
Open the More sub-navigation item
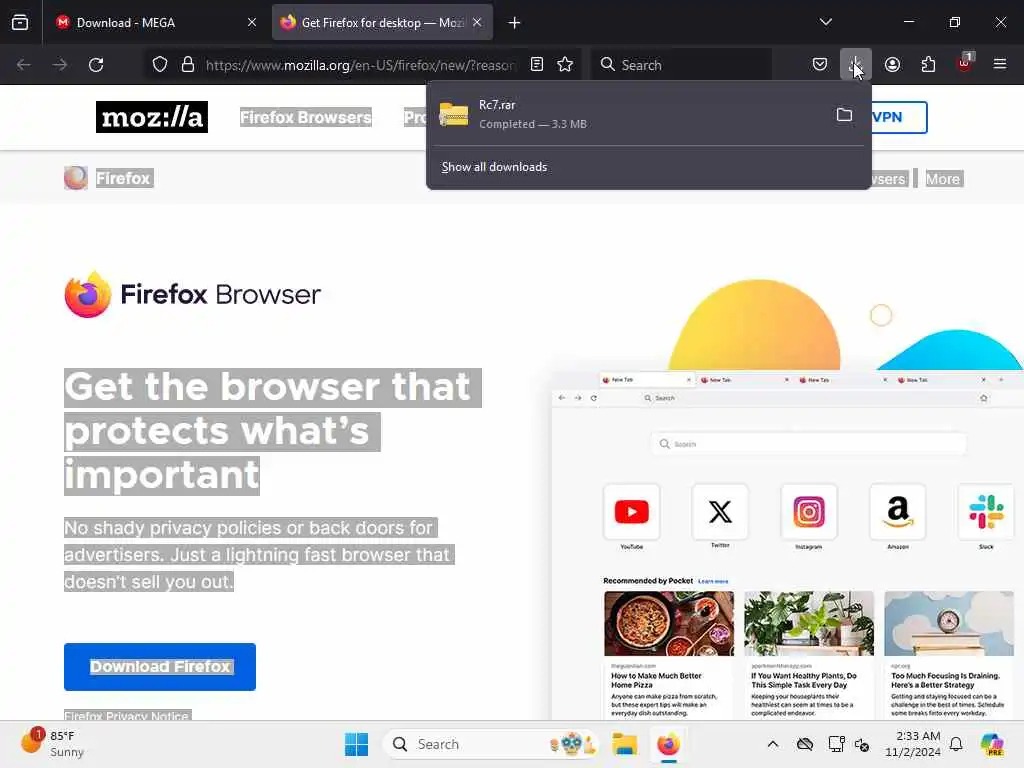coord(943,179)
